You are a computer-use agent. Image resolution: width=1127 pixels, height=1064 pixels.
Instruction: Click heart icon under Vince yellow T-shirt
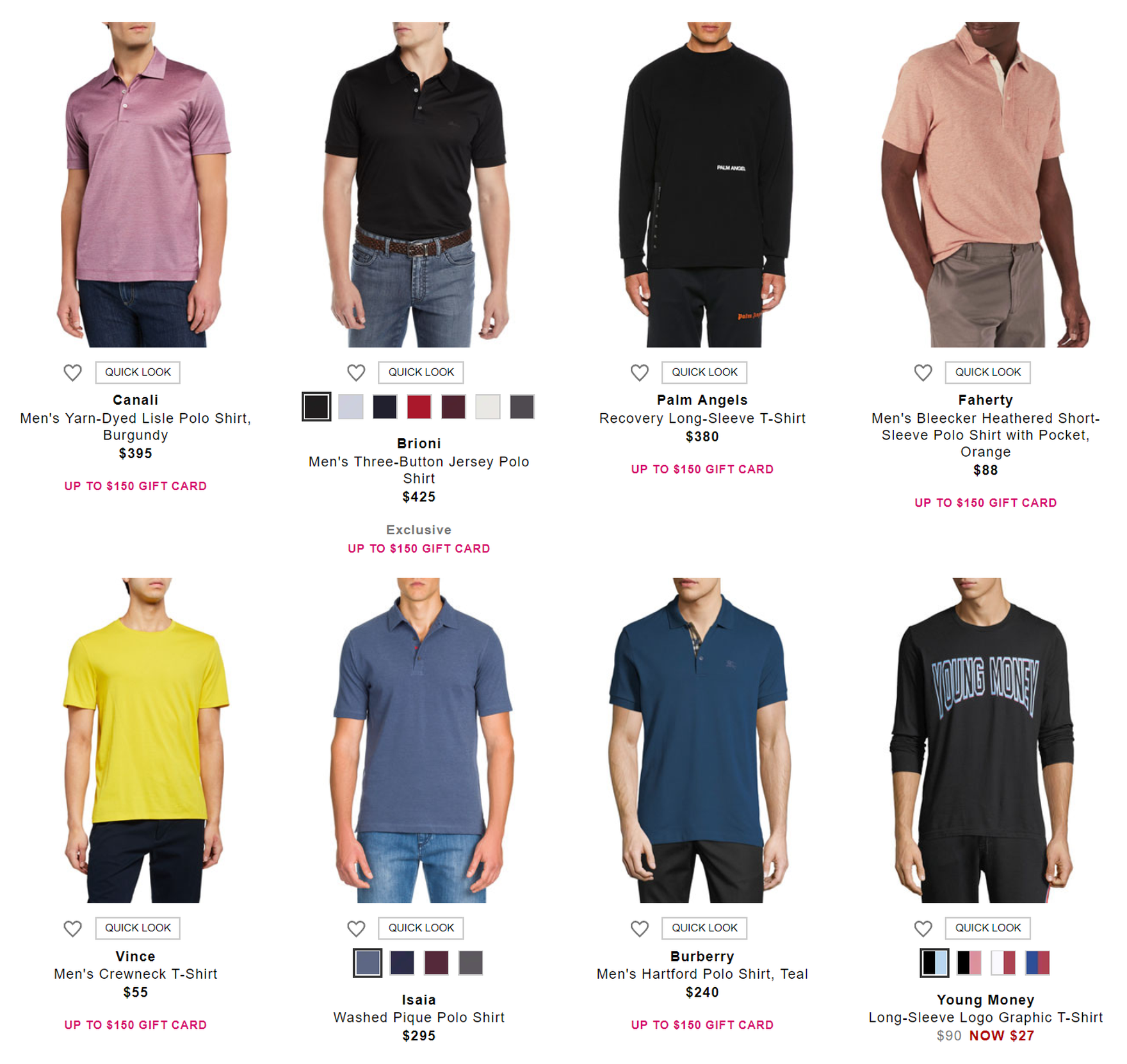tap(72, 928)
